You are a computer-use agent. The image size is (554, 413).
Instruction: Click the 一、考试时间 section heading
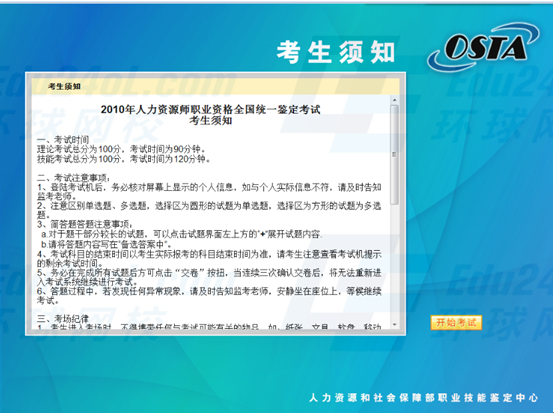(x=63, y=140)
